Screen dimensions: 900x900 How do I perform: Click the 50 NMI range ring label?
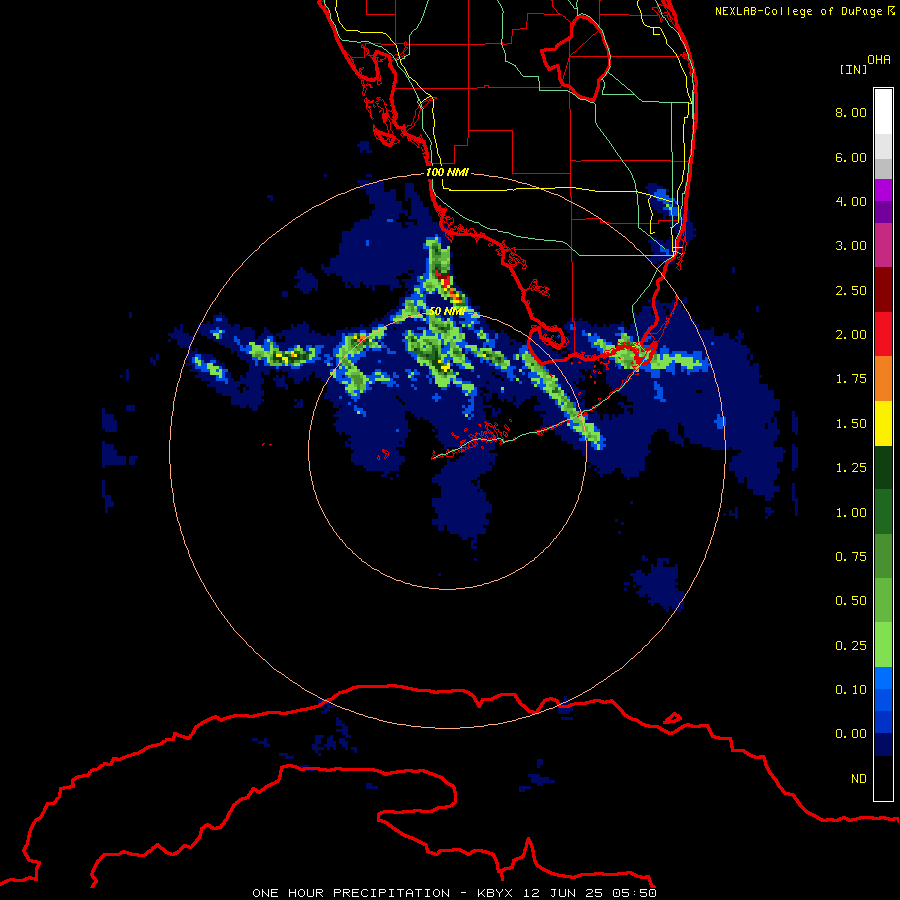(x=447, y=311)
